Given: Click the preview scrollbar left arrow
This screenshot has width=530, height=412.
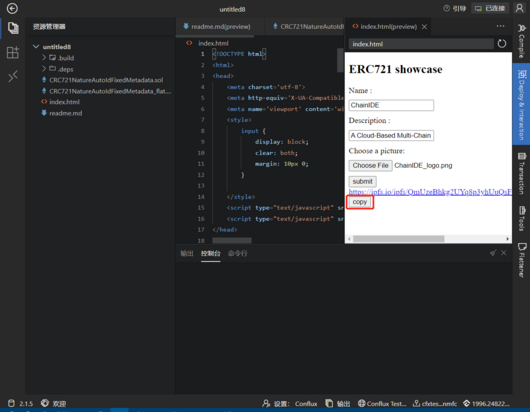Looking at the screenshot, I should tap(349, 239).
